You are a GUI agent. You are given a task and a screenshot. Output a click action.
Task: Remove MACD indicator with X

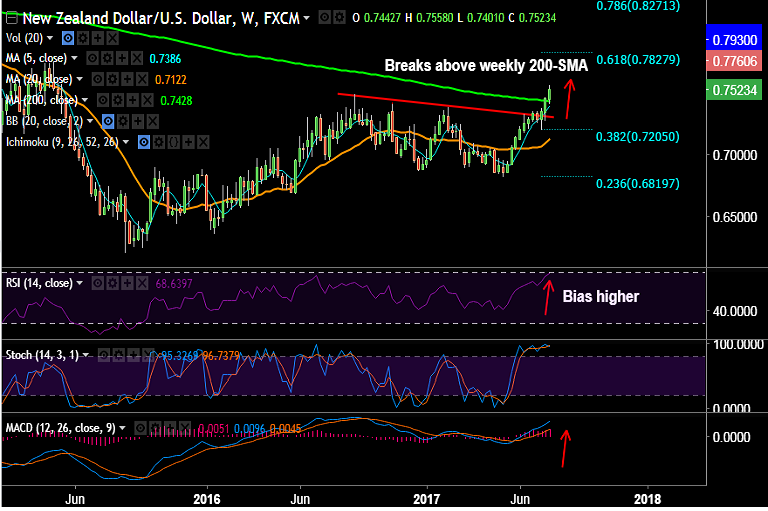[x=185, y=429]
